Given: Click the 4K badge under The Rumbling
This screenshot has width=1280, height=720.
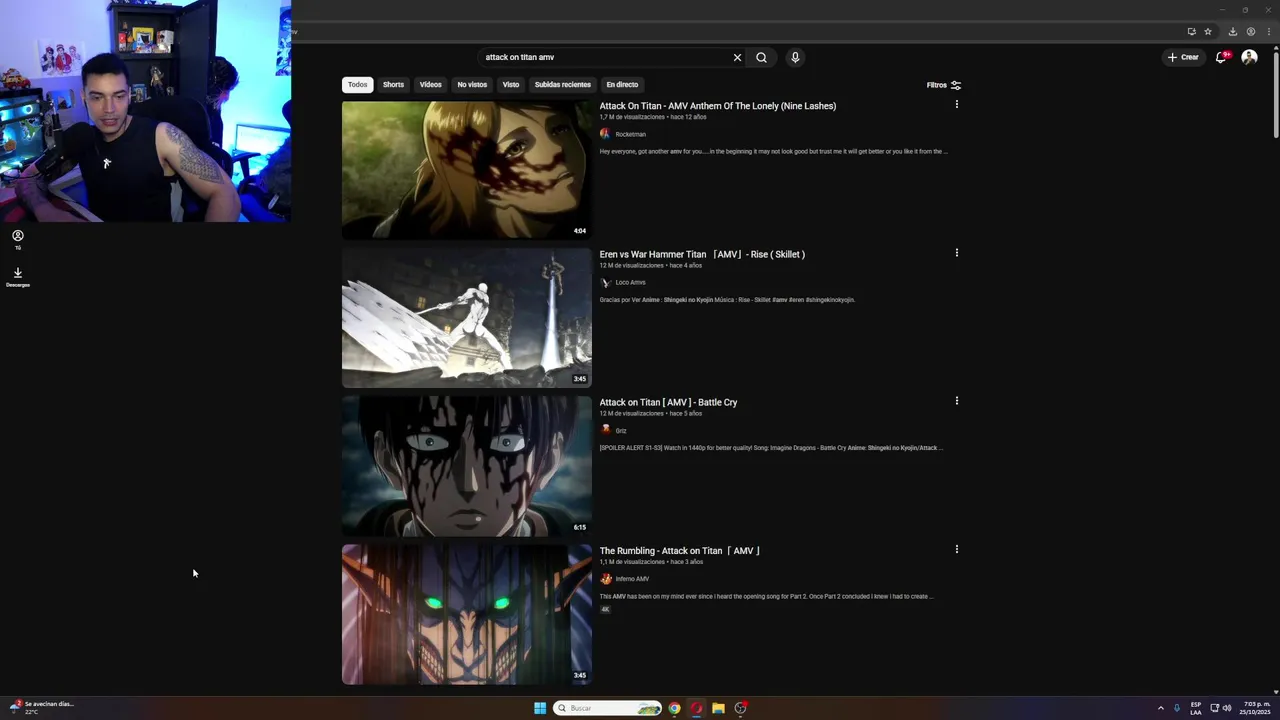Looking at the screenshot, I should tap(605, 609).
